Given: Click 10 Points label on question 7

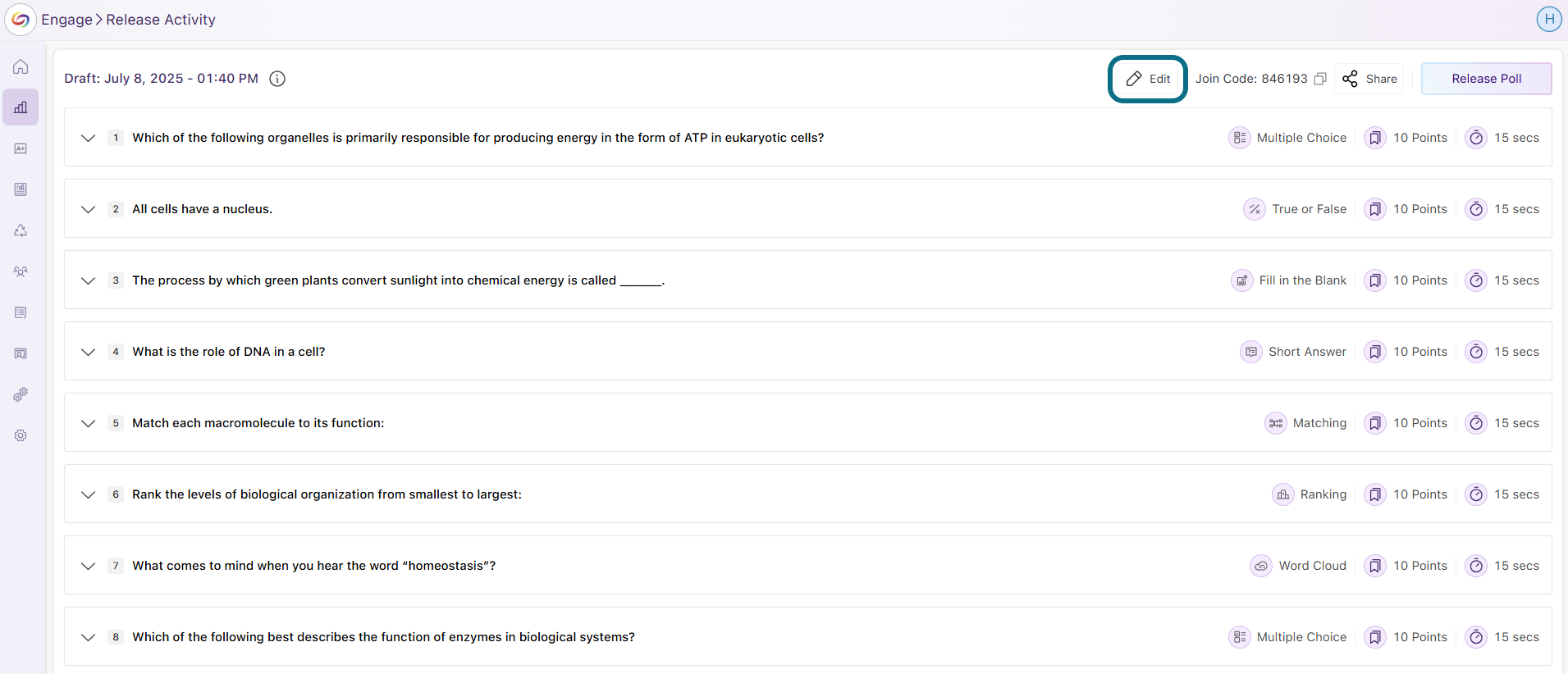Looking at the screenshot, I should 1420,566.
